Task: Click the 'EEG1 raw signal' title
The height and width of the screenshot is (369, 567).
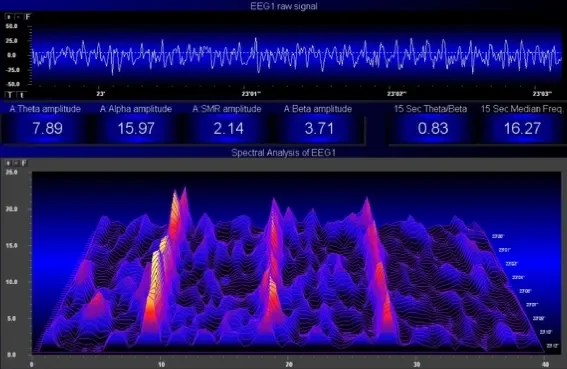Action: click(x=284, y=6)
